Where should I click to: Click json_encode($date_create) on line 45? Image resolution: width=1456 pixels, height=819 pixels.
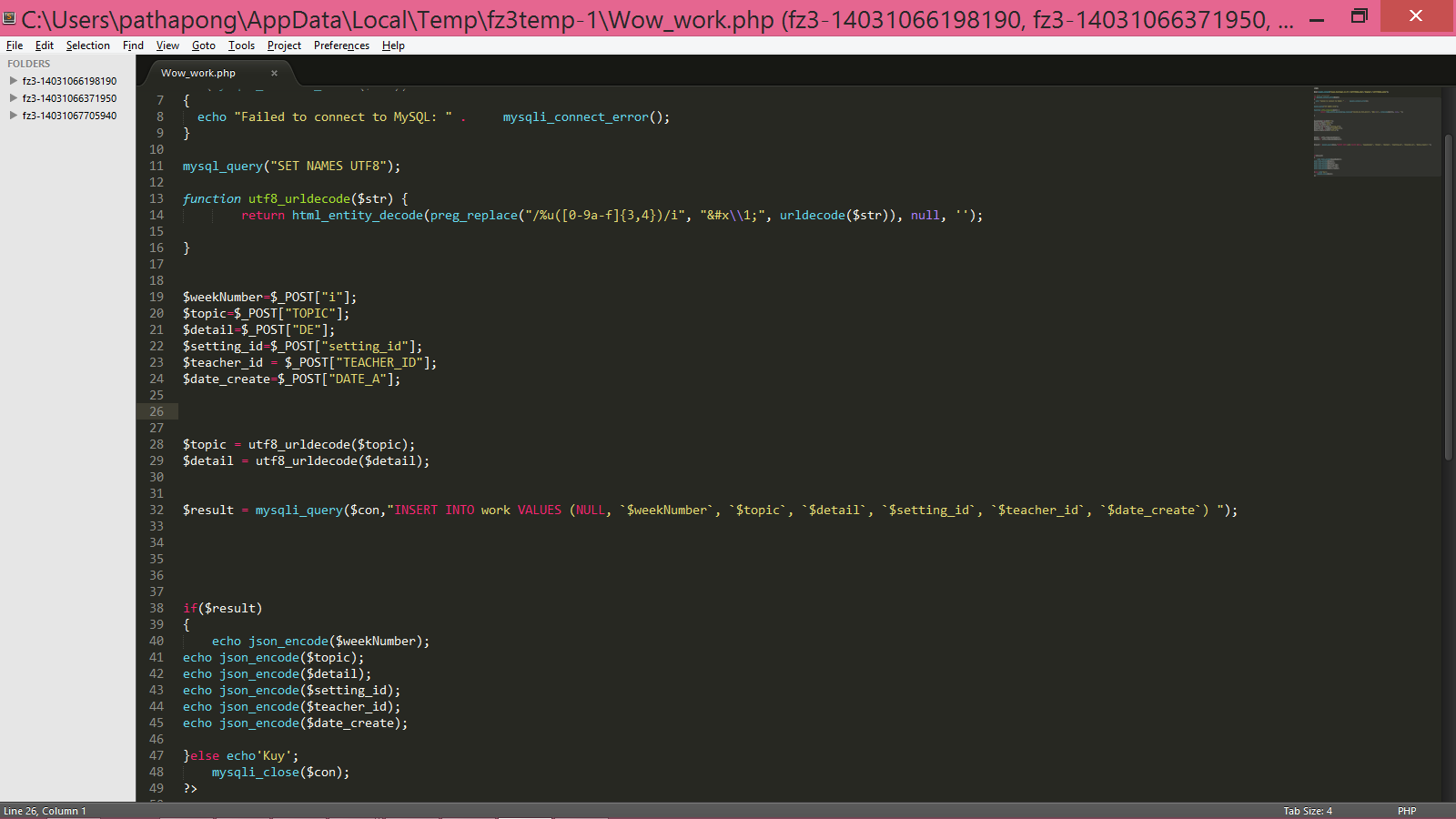(309, 723)
